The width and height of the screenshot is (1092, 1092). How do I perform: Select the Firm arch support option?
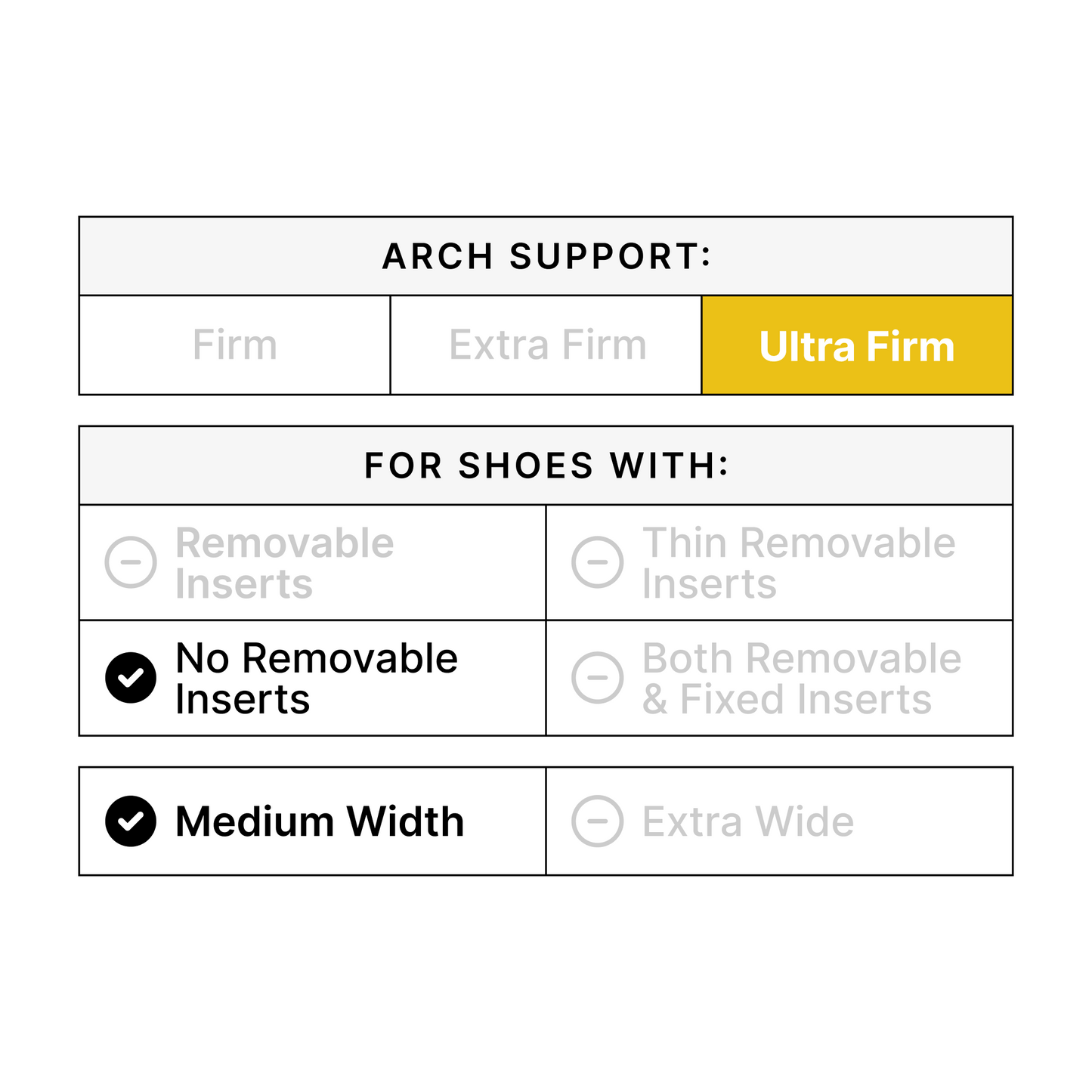click(x=234, y=345)
